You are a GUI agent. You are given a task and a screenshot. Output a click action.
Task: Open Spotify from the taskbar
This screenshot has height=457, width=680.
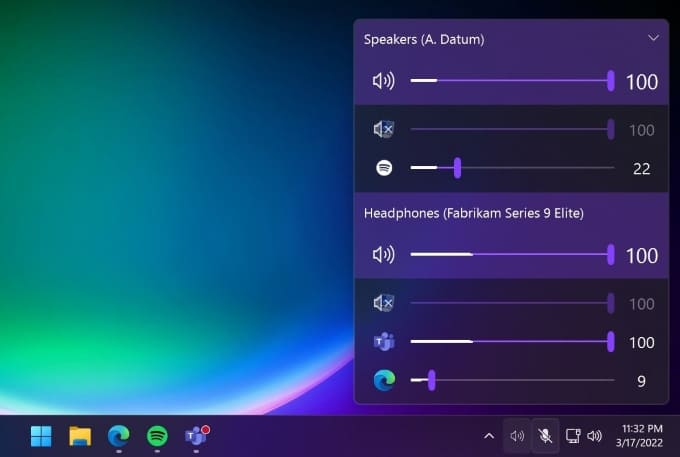(x=157, y=436)
